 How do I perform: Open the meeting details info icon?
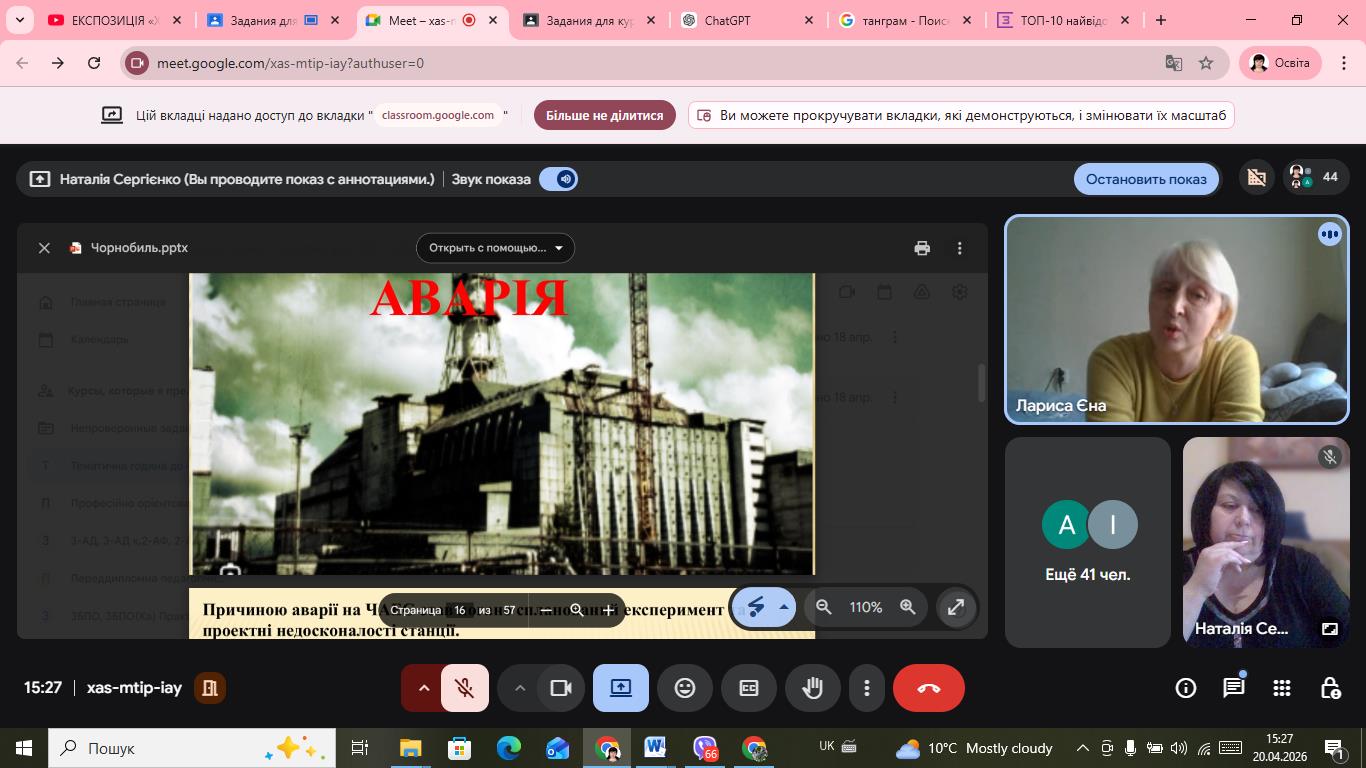coord(1186,688)
